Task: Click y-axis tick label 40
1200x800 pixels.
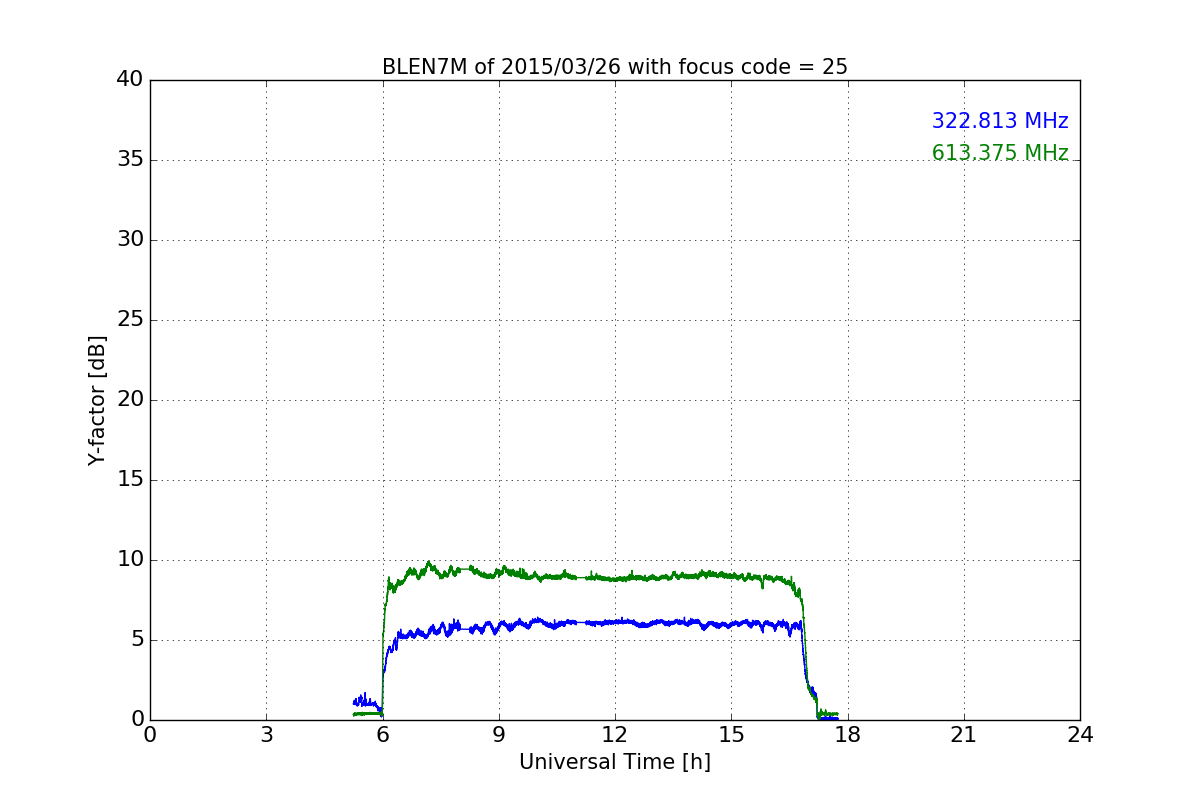Action: coord(130,80)
